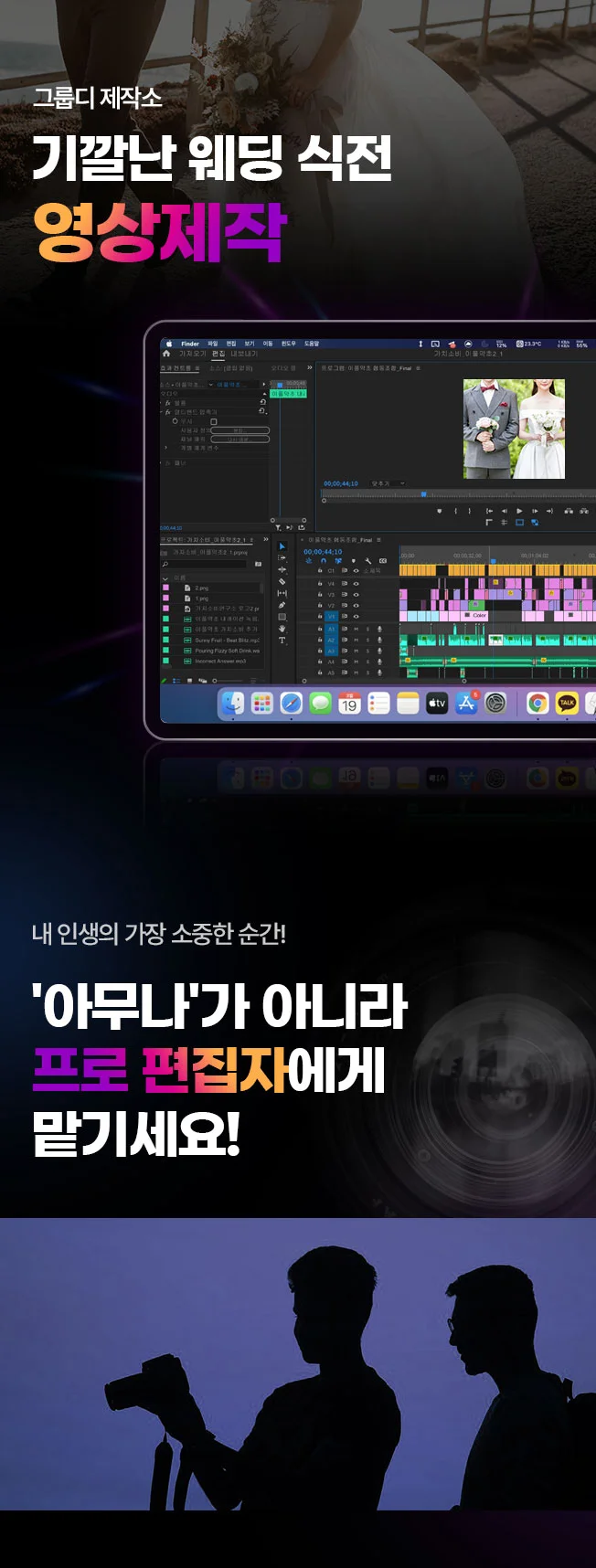This screenshot has height=1568, width=596.
Task: Open Calendar showing 19 in the Dock
Action: (x=350, y=703)
